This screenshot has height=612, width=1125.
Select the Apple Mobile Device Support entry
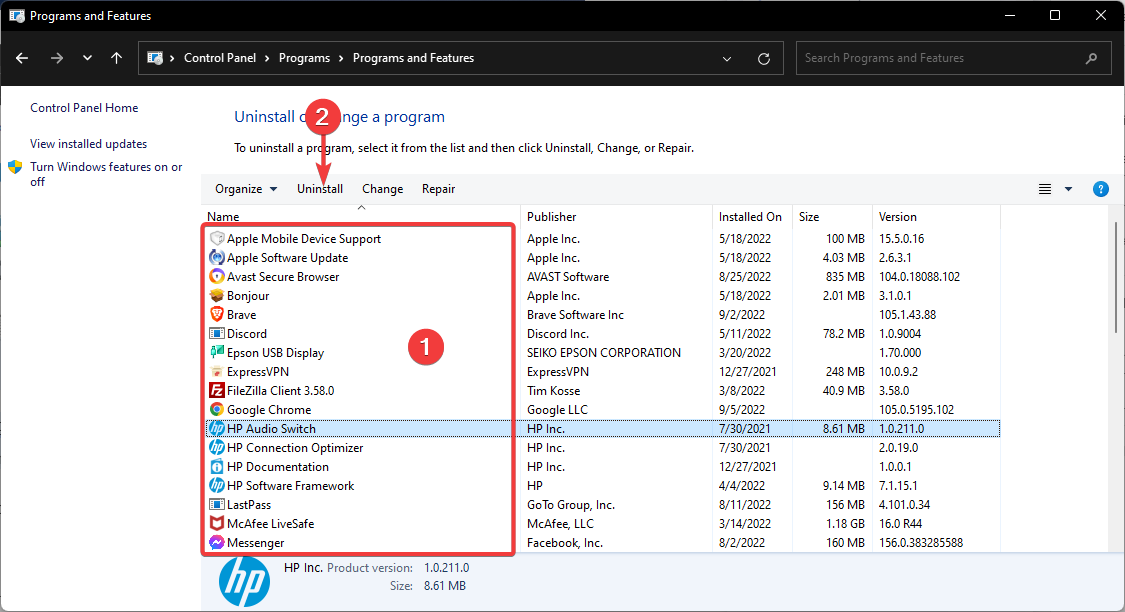(304, 239)
